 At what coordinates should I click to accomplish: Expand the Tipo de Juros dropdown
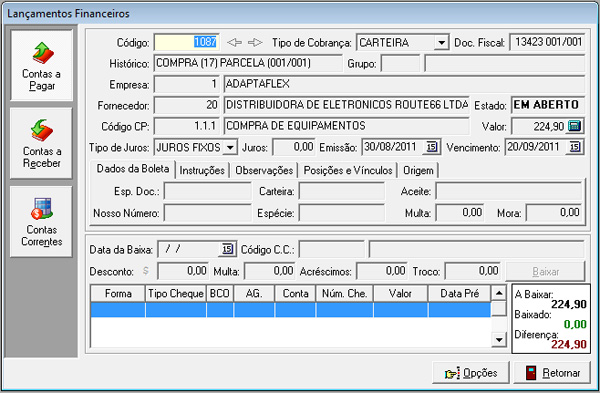[x=230, y=147]
